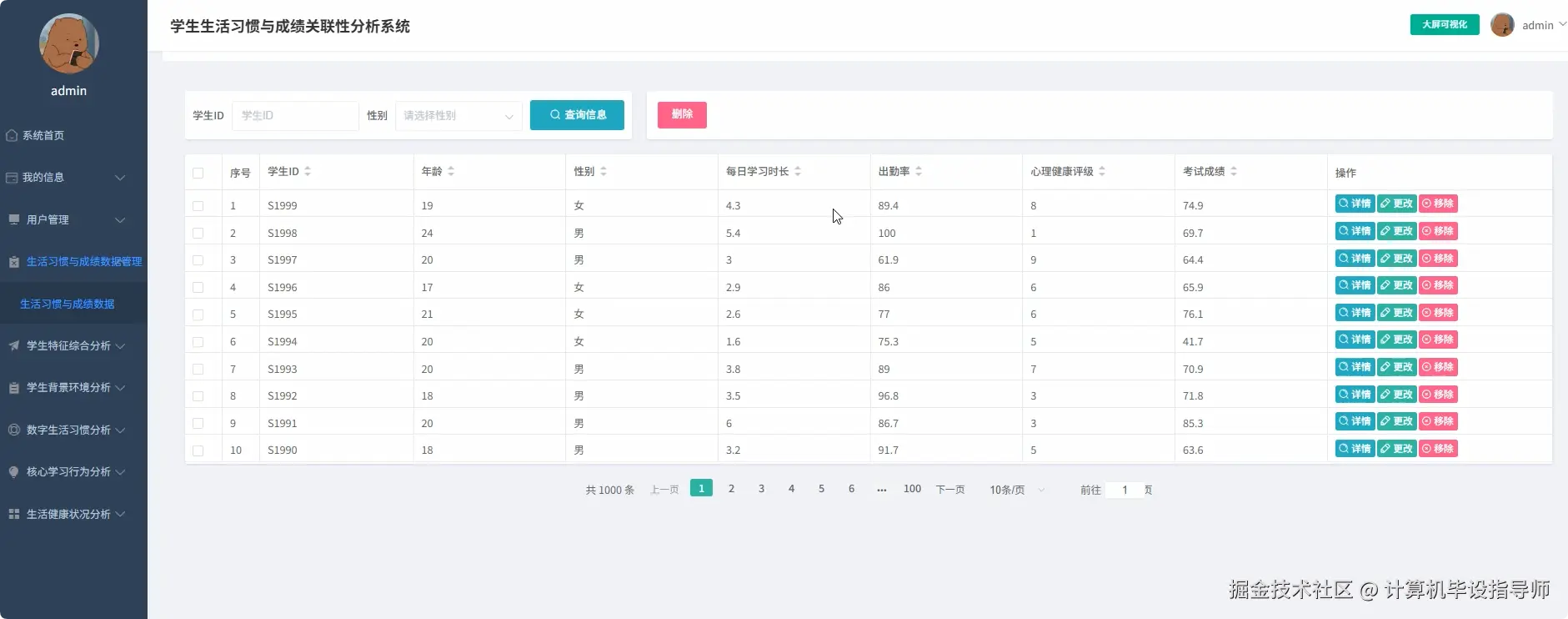This screenshot has width=1568, height=619.
Task: Check the row checkbox for S1996
Action: [198, 287]
